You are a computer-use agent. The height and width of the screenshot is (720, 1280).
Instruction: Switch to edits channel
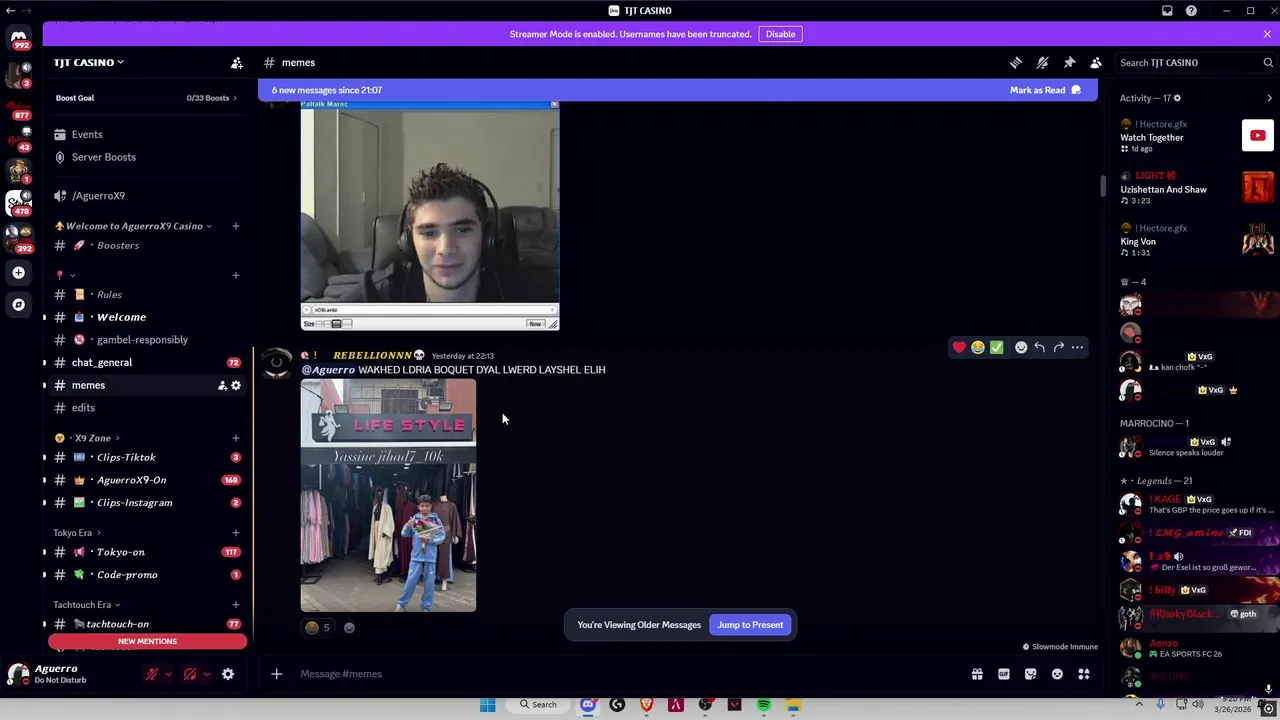point(146,408)
